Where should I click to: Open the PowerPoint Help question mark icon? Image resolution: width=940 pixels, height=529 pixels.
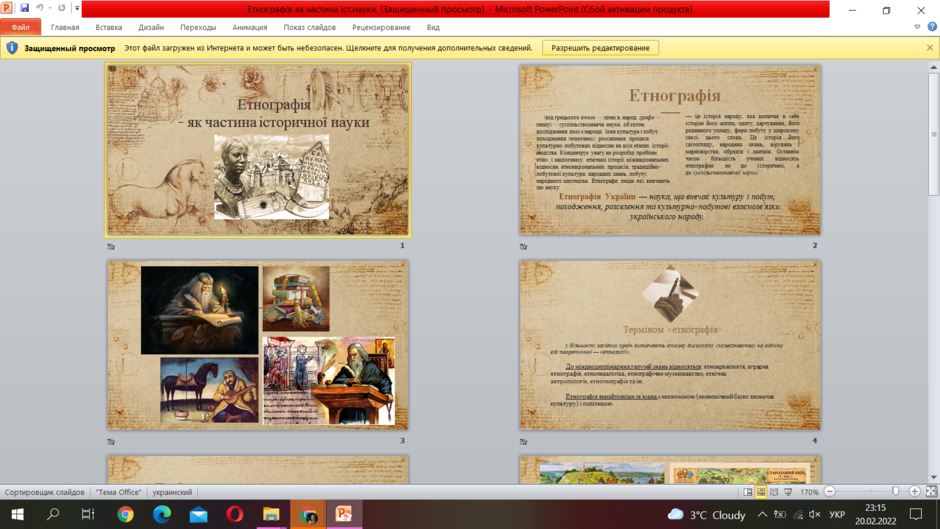click(x=932, y=27)
